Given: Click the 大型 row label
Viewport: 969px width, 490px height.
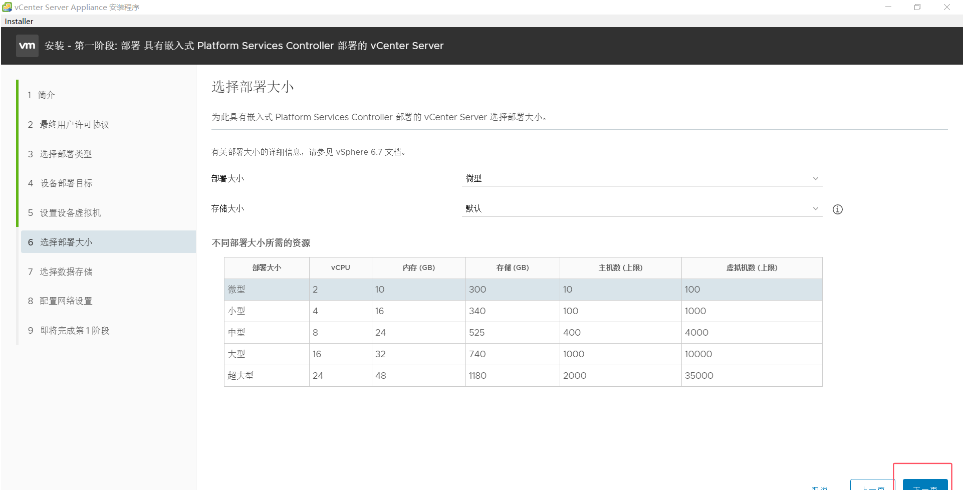Looking at the screenshot, I should click(x=237, y=354).
